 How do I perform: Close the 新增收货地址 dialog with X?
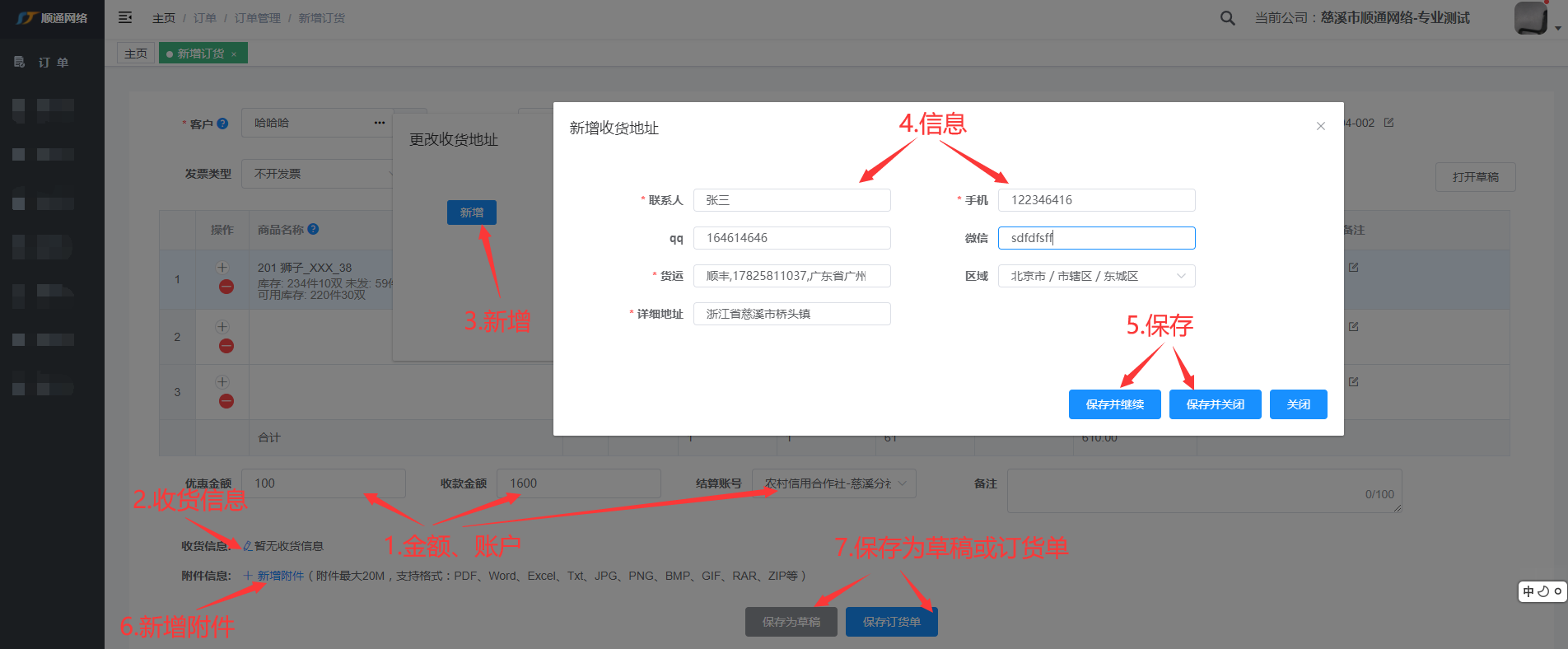(1320, 126)
